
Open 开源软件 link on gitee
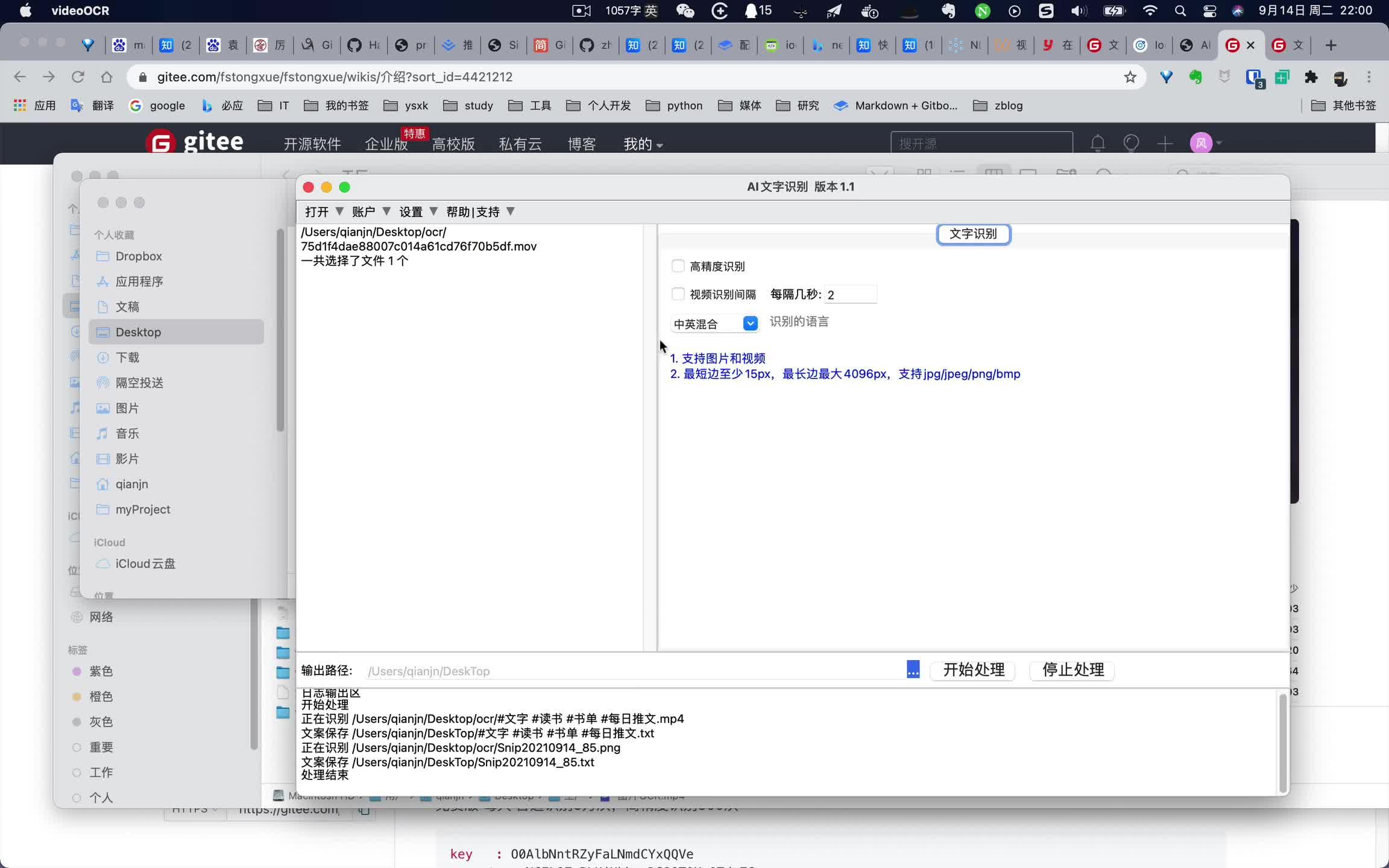click(x=312, y=144)
